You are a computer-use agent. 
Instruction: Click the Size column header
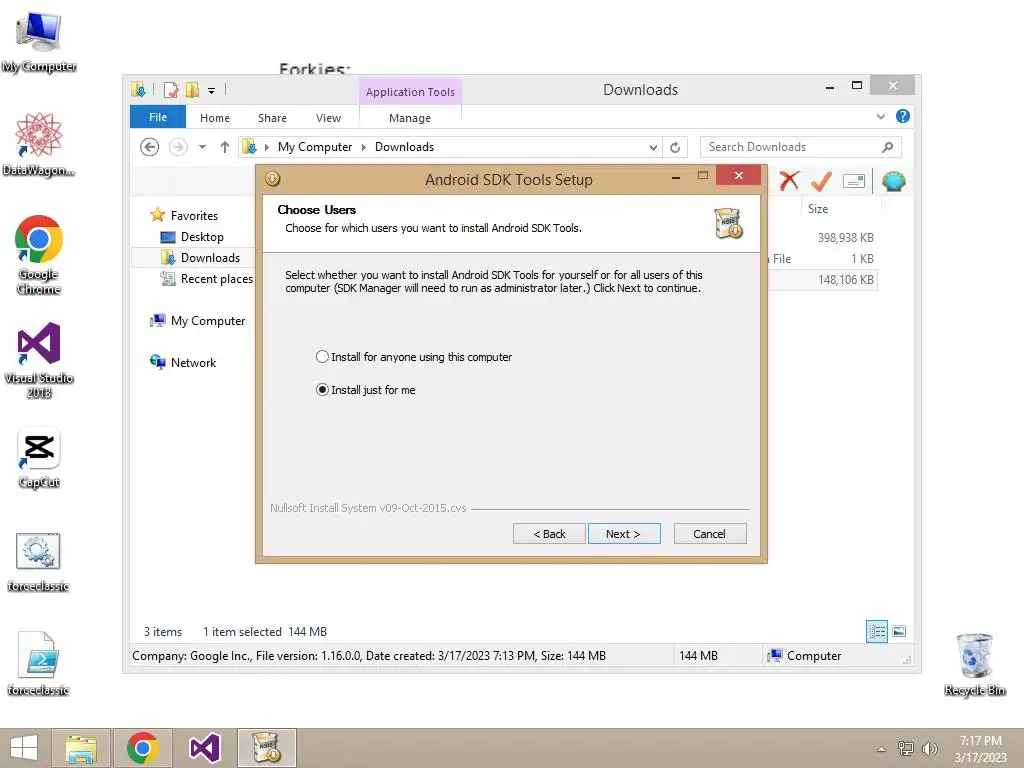pyautogui.click(x=818, y=209)
